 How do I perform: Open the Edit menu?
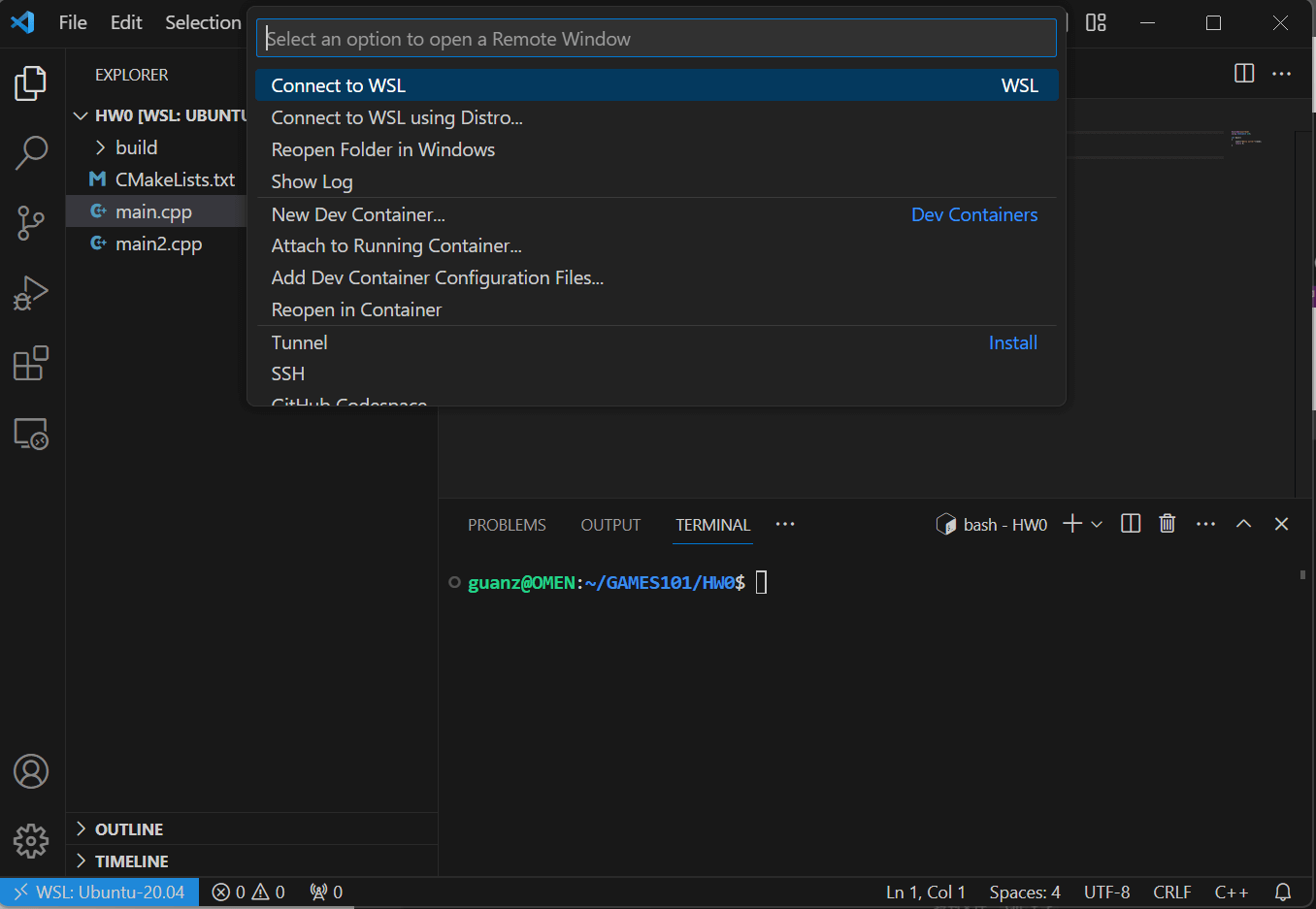tap(126, 22)
